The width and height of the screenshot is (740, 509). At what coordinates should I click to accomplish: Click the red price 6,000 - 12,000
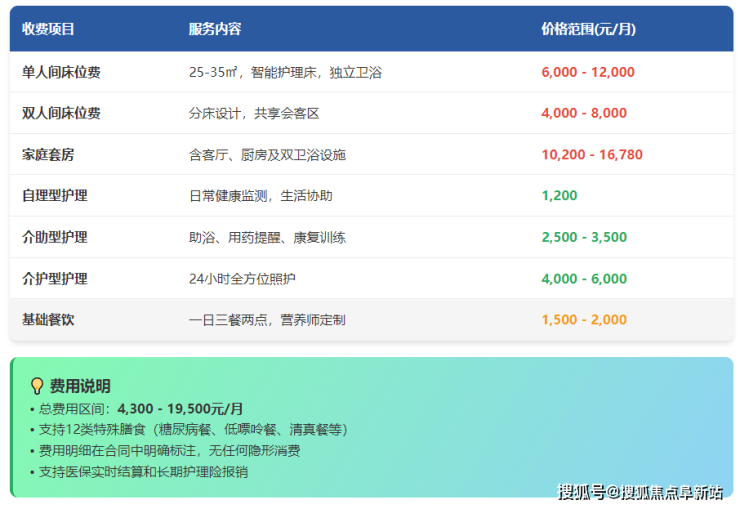point(587,72)
